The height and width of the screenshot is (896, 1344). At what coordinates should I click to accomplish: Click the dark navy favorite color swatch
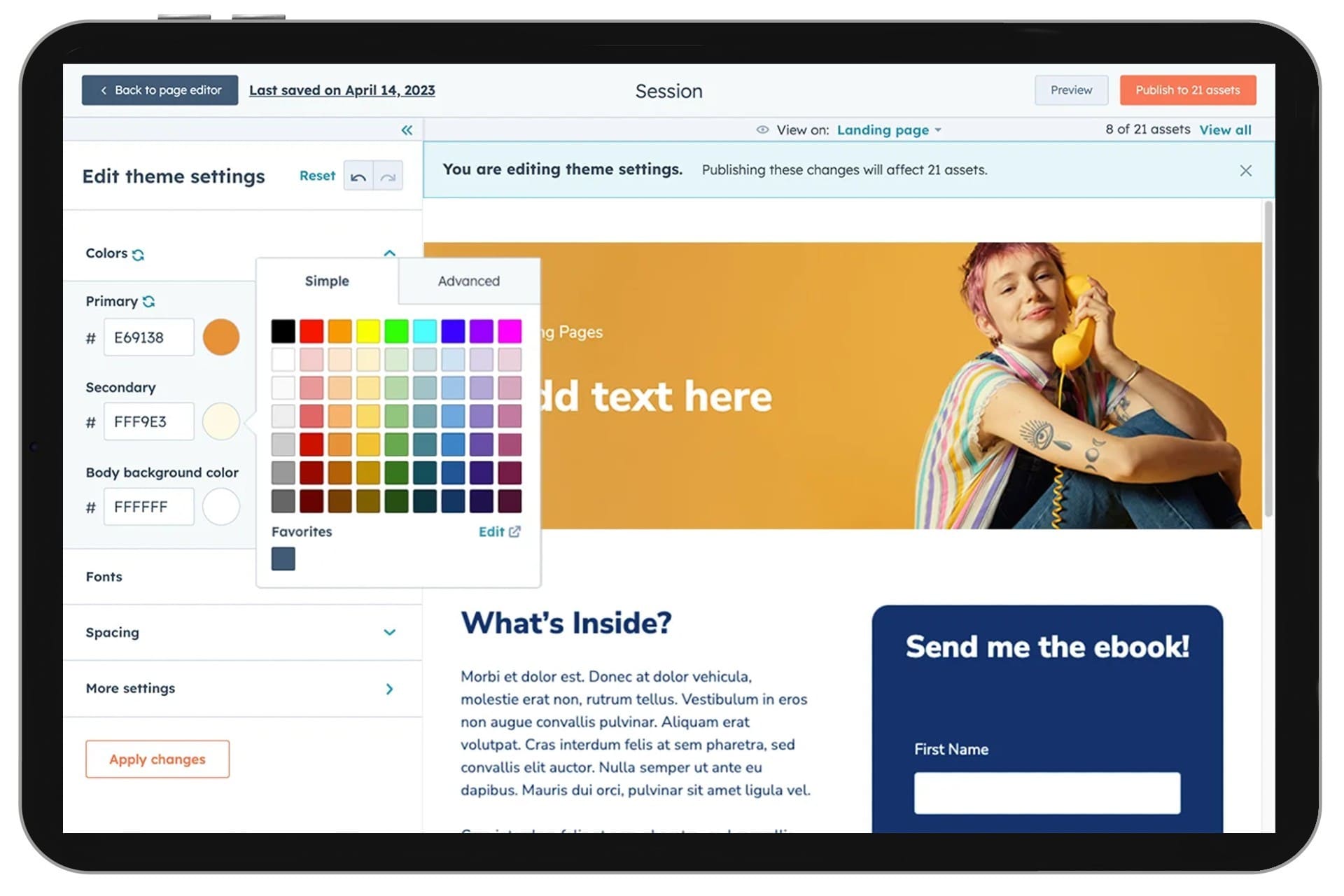[x=283, y=558]
